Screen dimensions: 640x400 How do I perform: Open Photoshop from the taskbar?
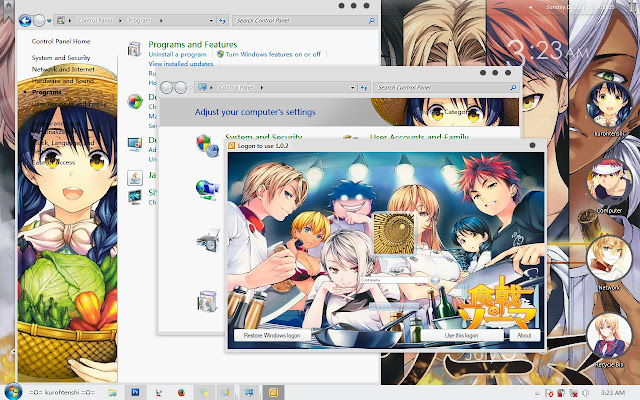tap(135, 393)
